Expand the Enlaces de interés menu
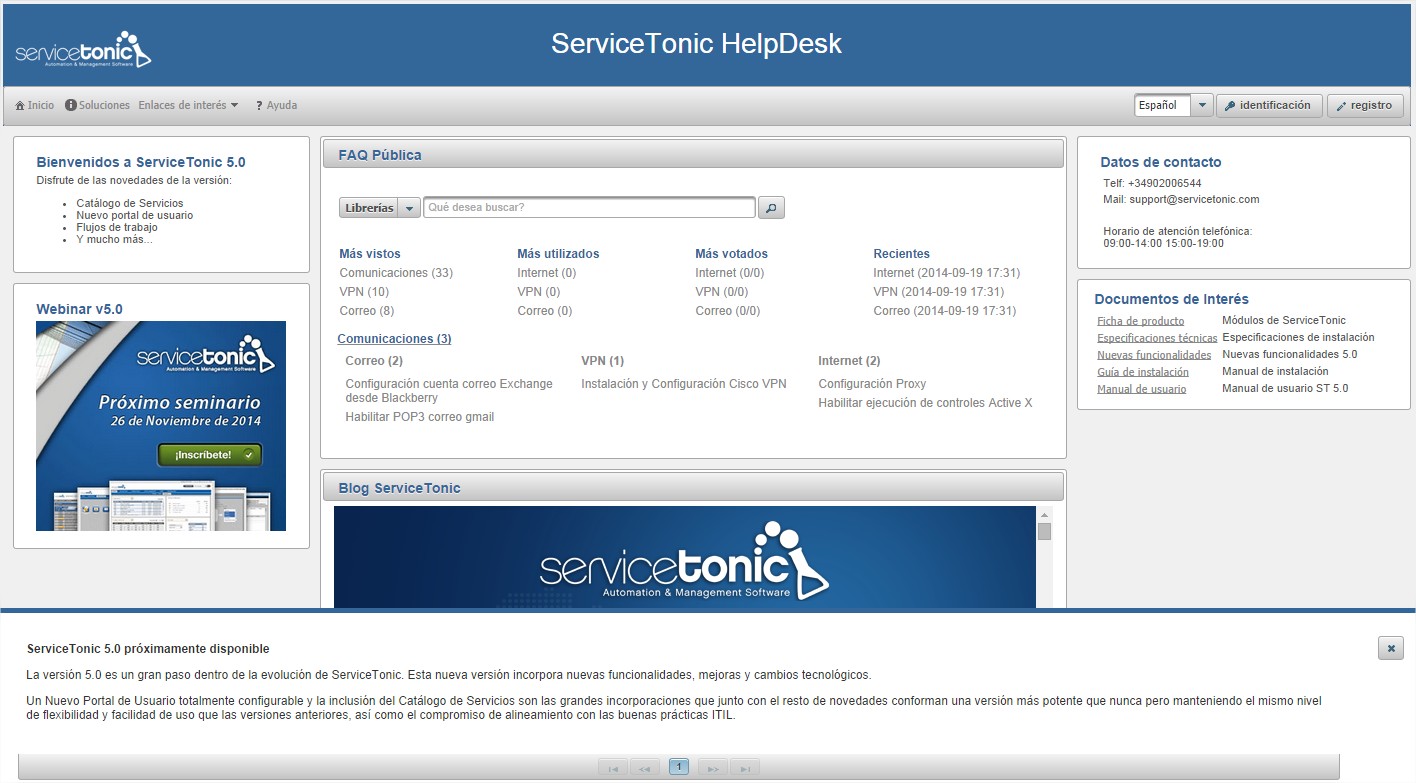 (188, 105)
